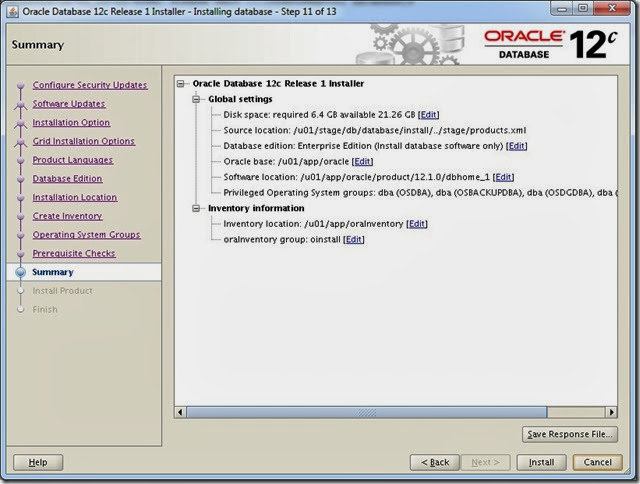Collapse the Inventory information tree node
This screenshot has width=640, height=484.
point(196,209)
